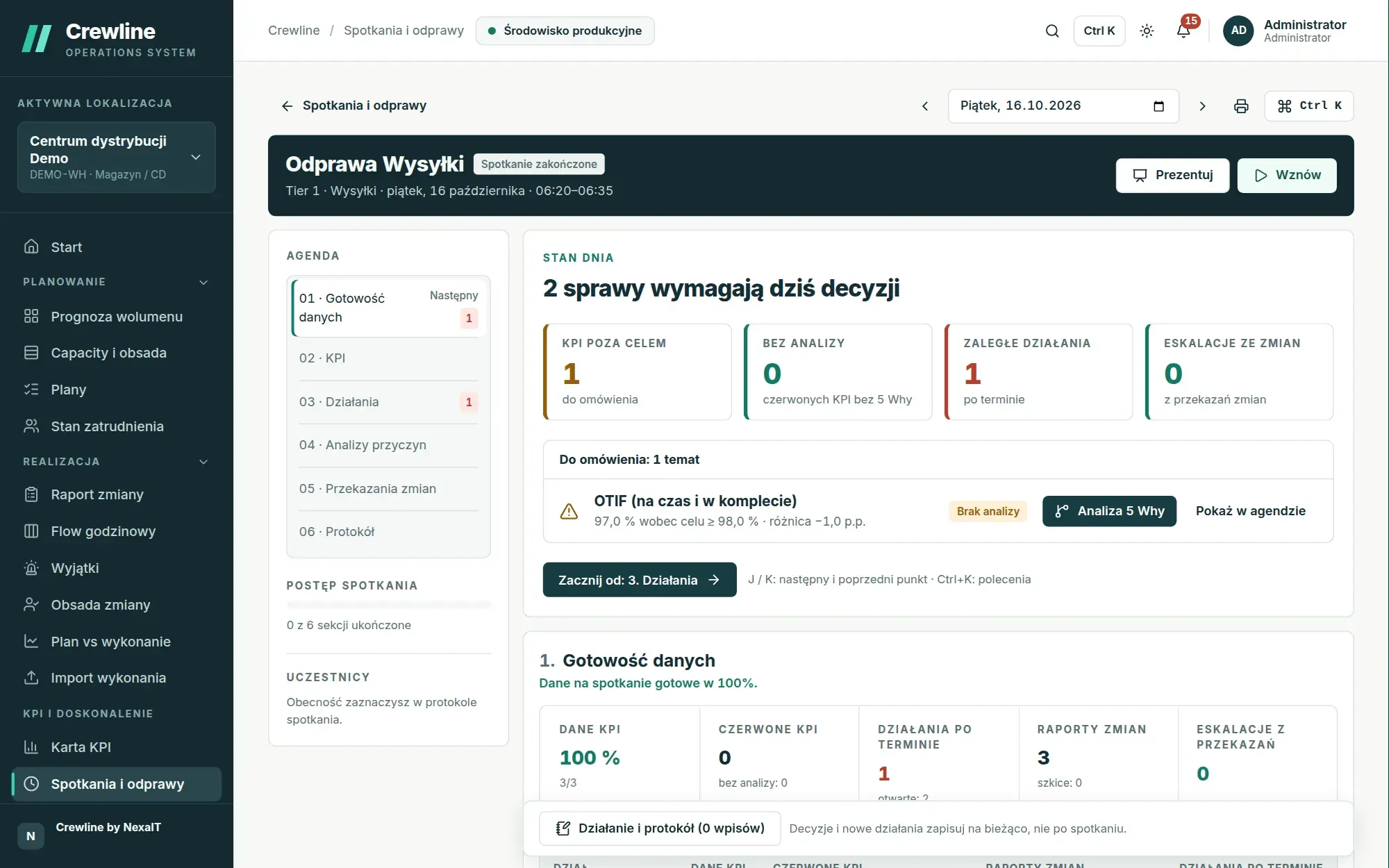Click Karta KPI bar chart icon
This screenshot has width=1389, height=868.
point(31,747)
